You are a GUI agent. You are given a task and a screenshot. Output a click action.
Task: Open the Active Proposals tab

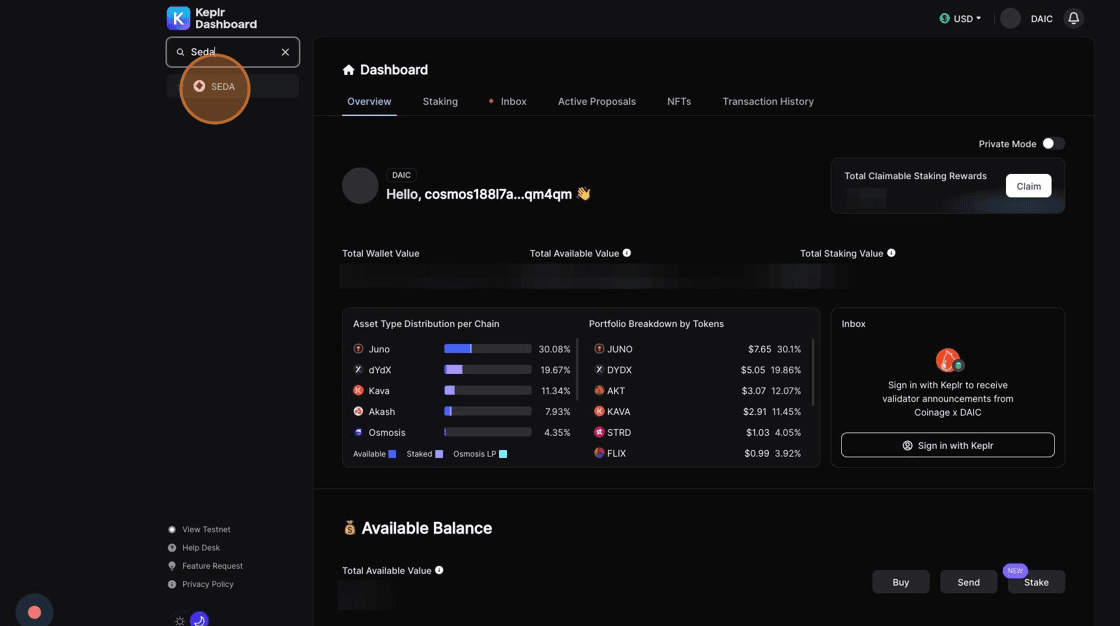(x=596, y=101)
